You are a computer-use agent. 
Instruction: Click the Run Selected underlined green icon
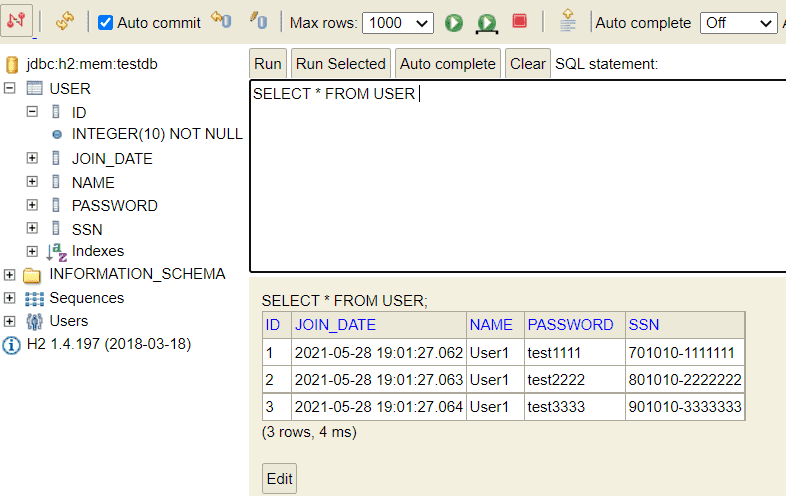point(487,24)
